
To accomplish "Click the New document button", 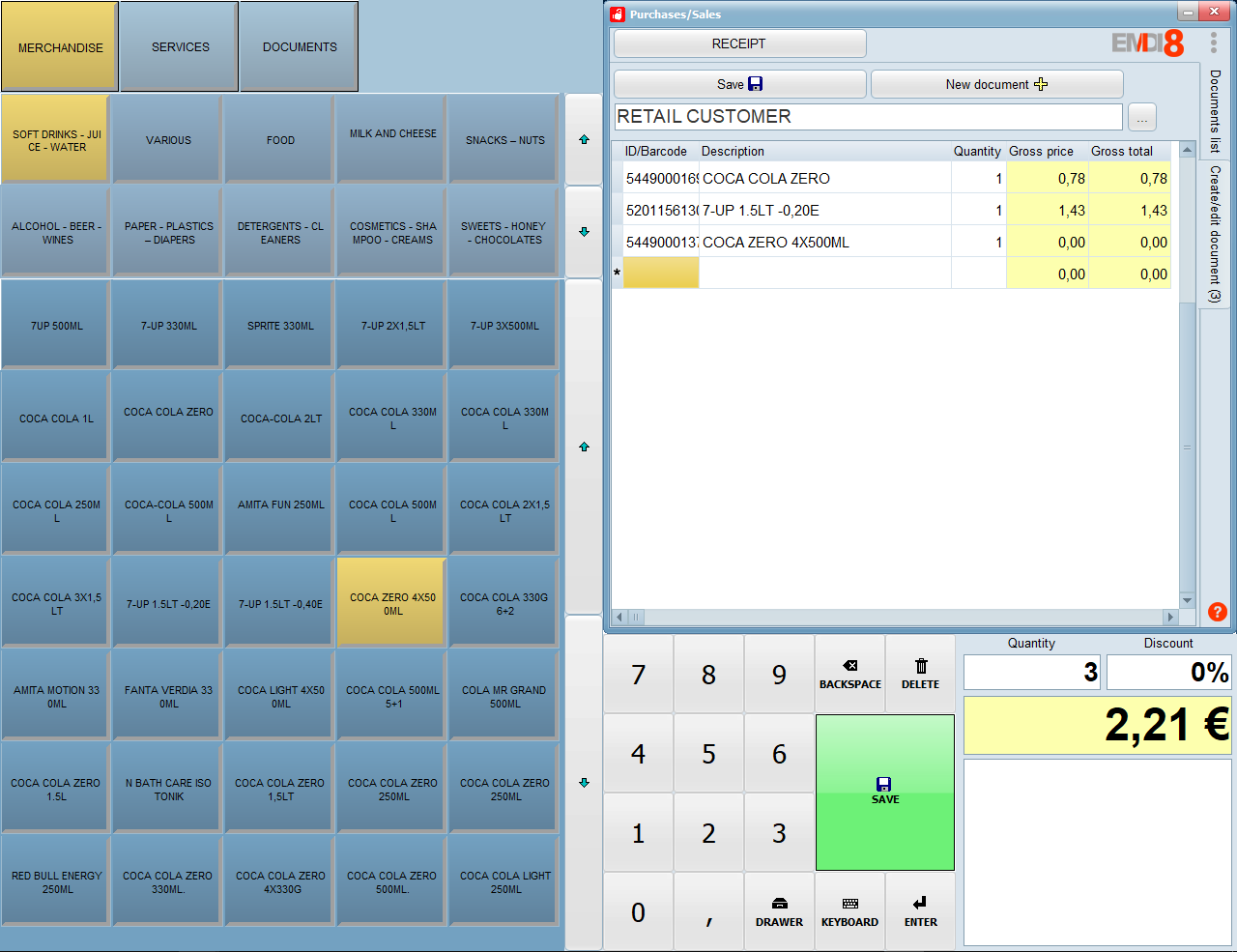I will [996, 84].
